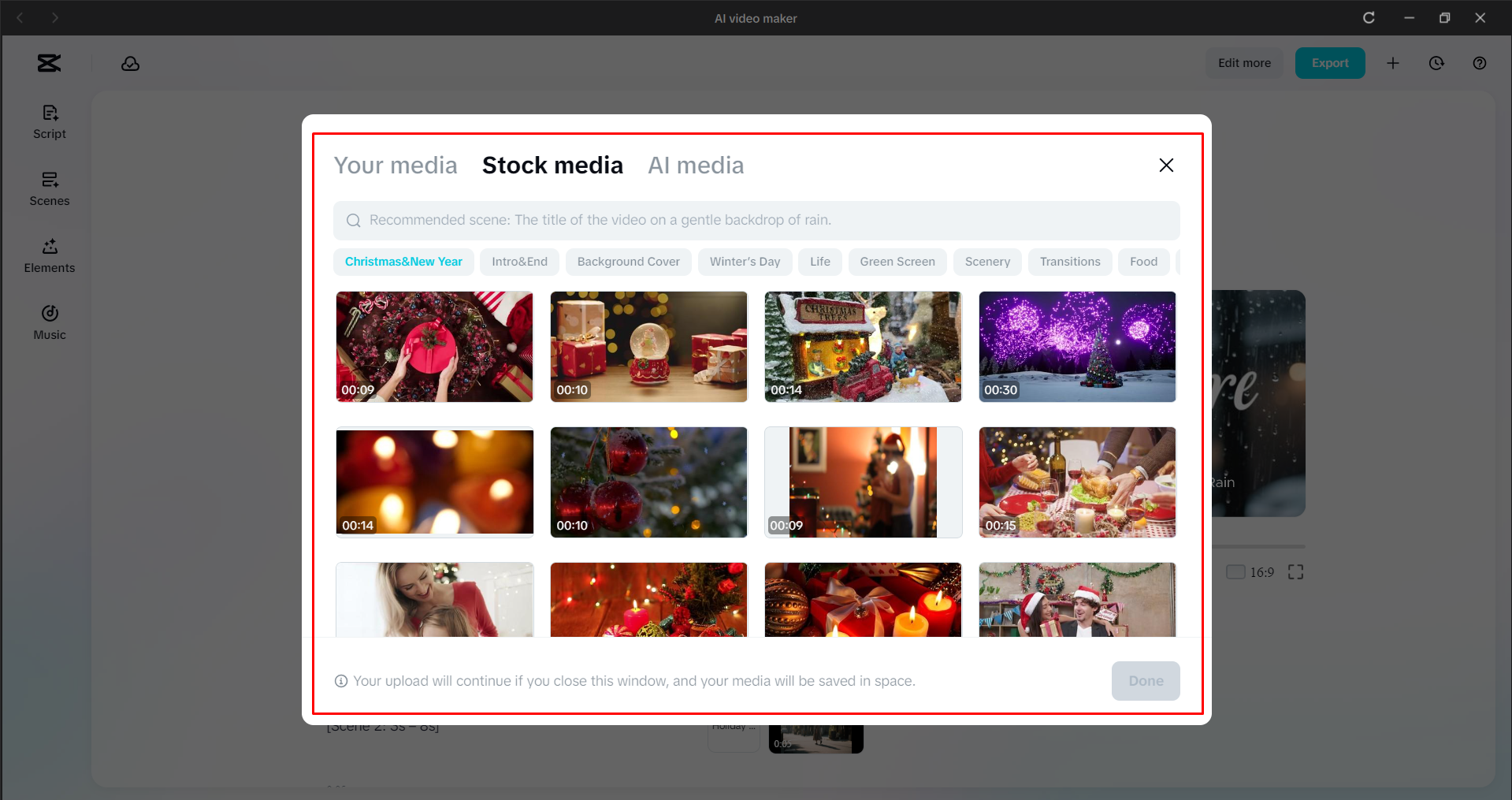Select the Background Cover category
The height and width of the screenshot is (800, 1512).
coord(628,262)
